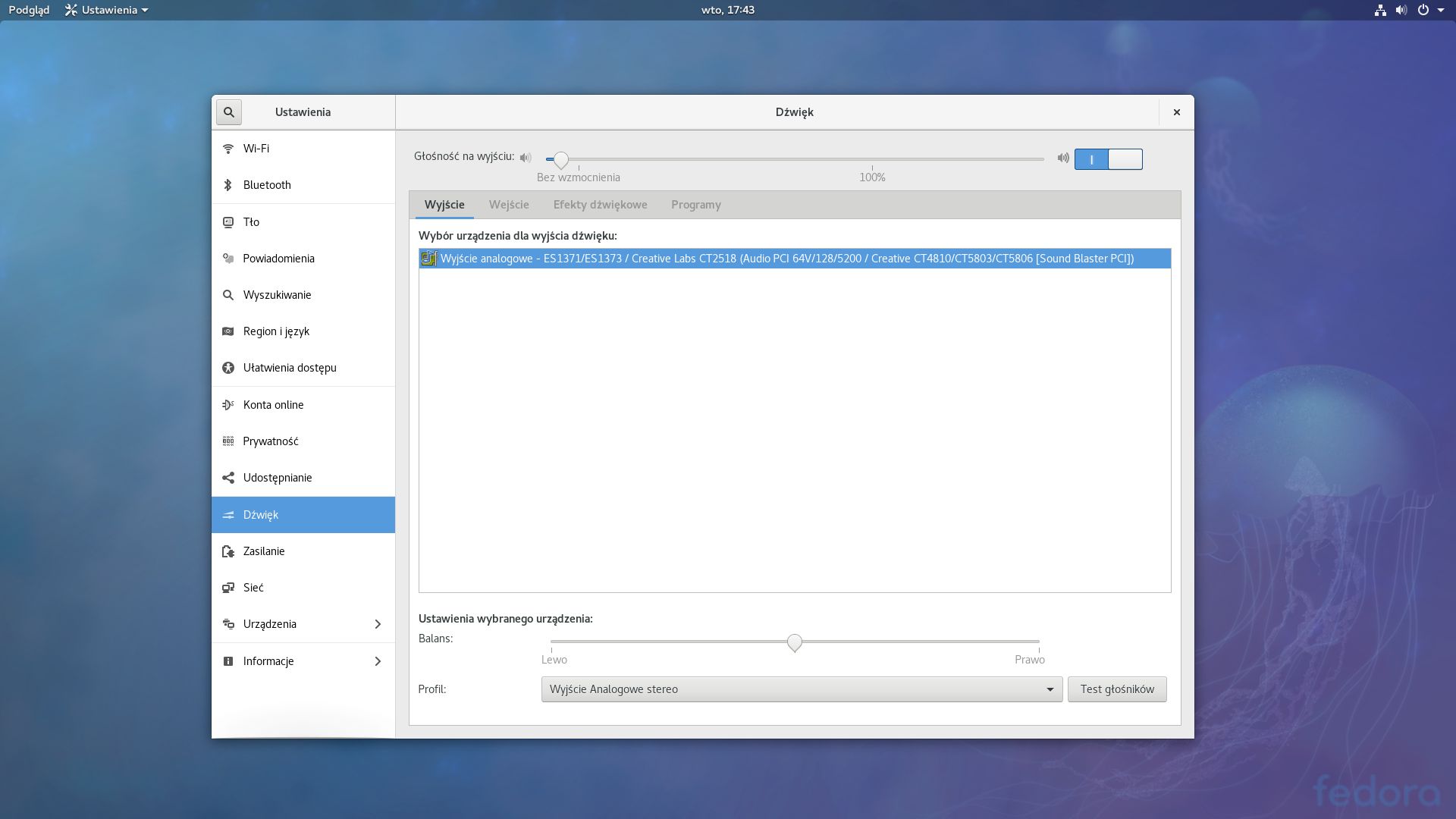Open the Ustawienia menu in top bar
Viewport: 1456px width, 819px height.
coord(105,10)
